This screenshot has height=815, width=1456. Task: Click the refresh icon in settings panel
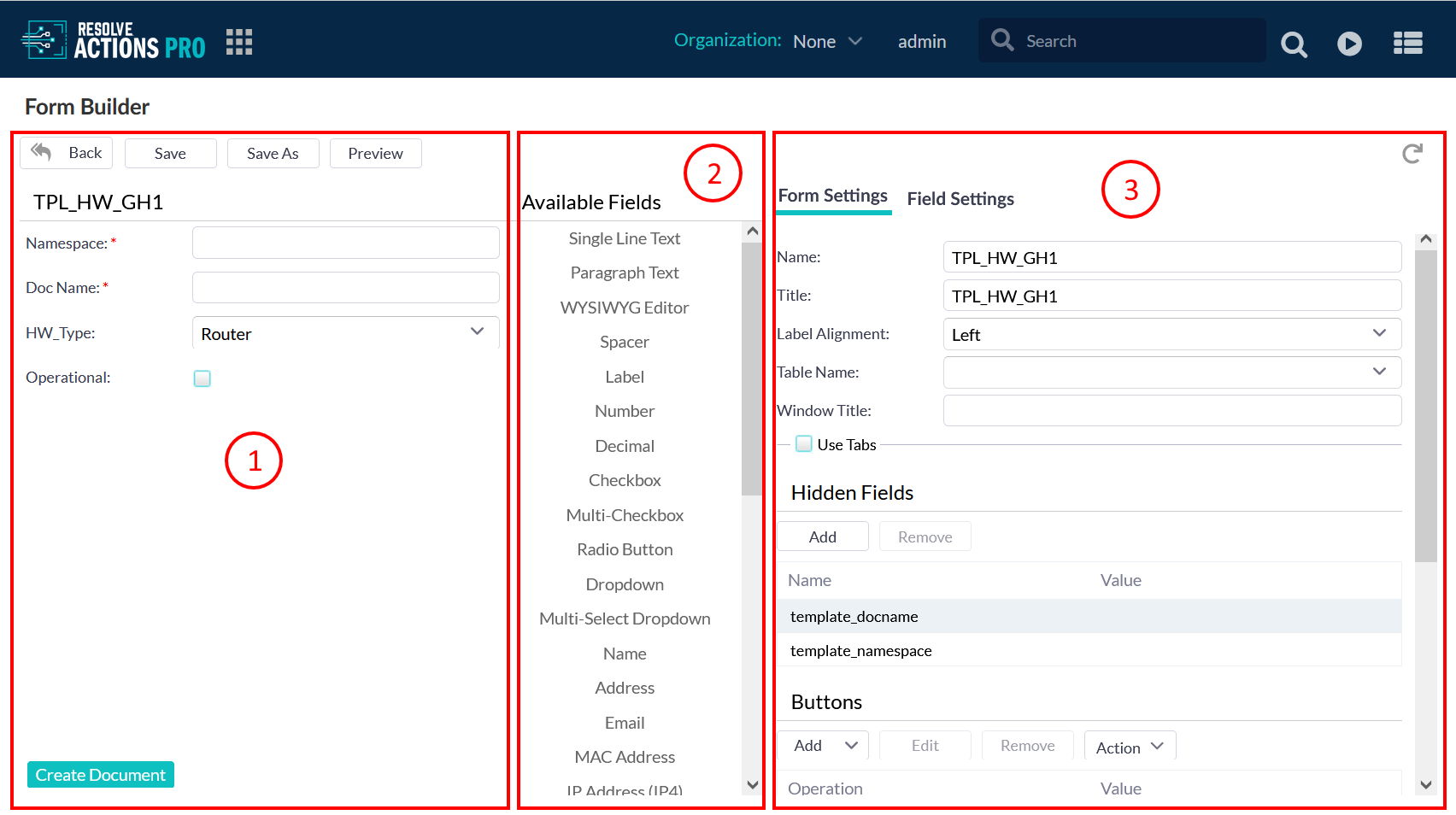click(1412, 154)
